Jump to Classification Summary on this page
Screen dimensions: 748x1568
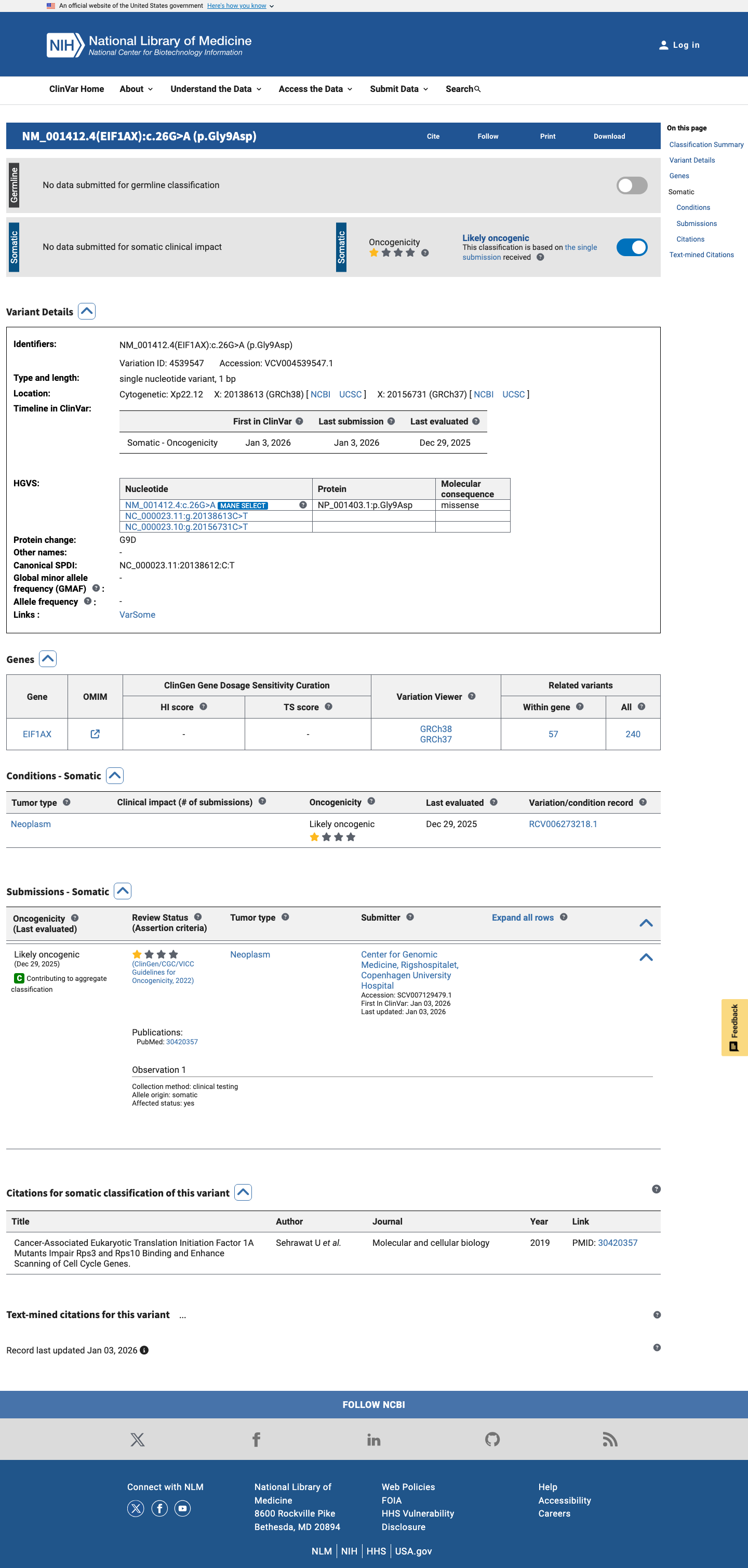[706, 145]
